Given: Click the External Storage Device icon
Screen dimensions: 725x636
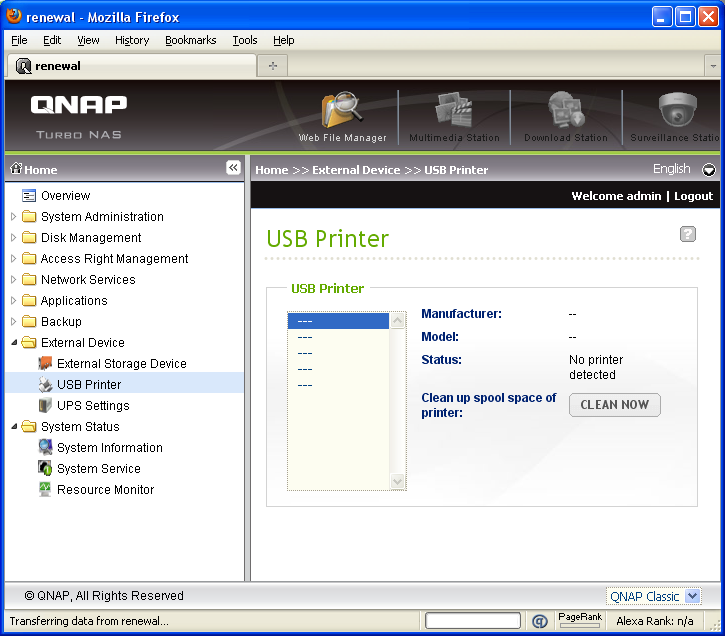Looking at the screenshot, I should point(45,363).
